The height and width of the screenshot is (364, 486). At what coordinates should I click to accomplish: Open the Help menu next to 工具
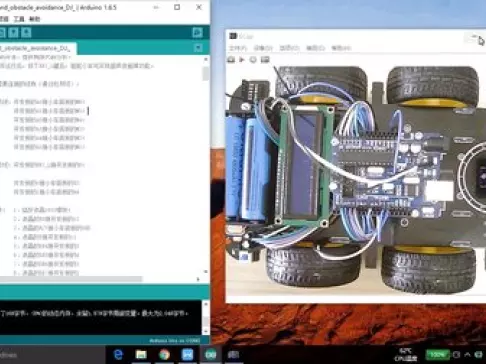point(34,19)
